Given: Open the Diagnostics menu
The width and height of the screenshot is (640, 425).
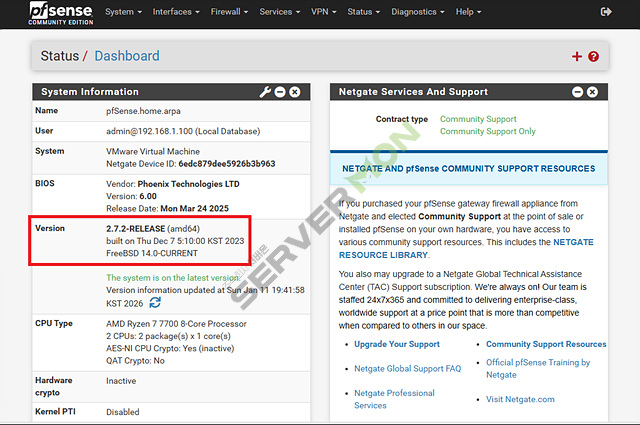Looking at the screenshot, I should (x=418, y=12).
